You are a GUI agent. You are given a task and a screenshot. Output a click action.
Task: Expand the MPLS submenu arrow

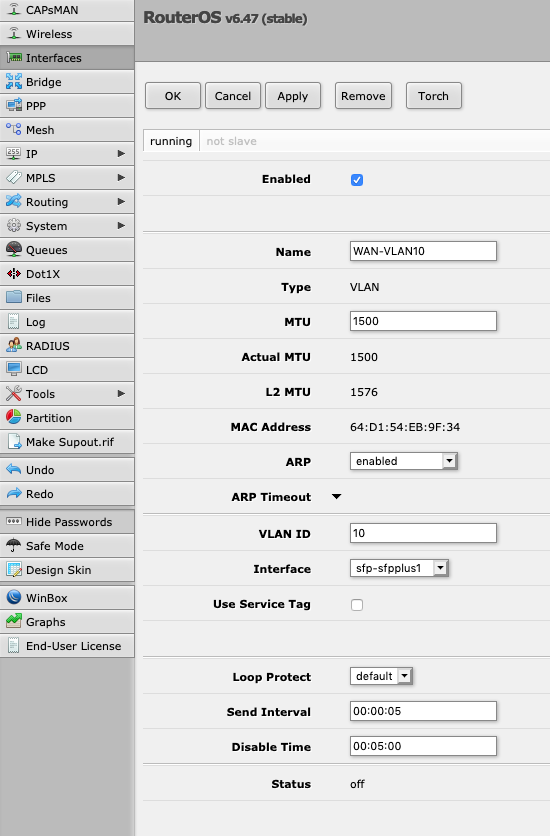pos(121,178)
